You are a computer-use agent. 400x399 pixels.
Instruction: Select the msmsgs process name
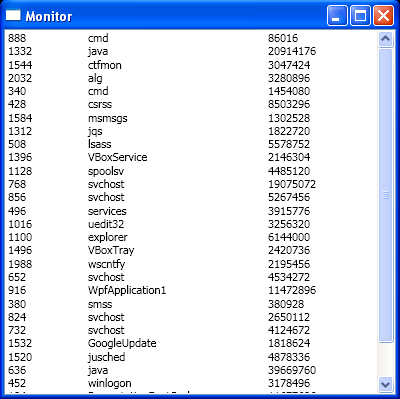tap(108, 118)
